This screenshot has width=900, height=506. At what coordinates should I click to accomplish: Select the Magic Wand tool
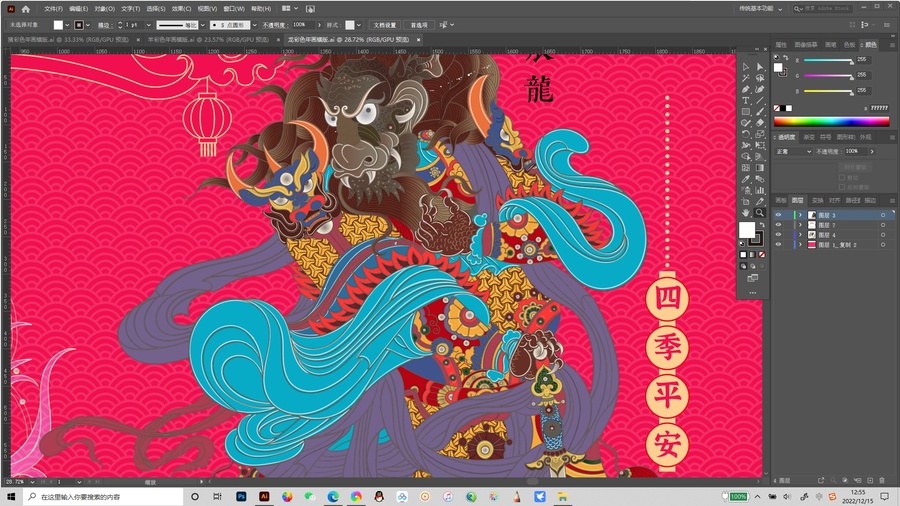pyautogui.click(x=746, y=78)
